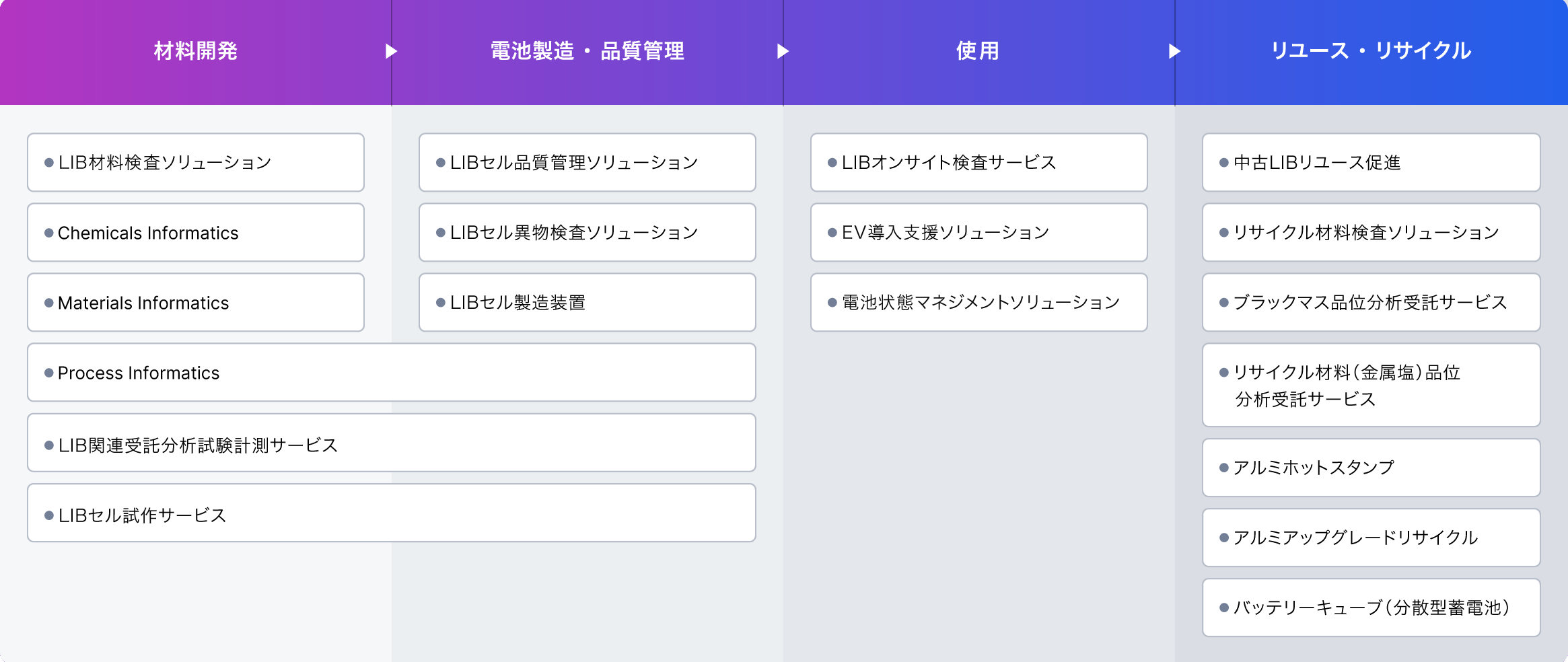Click arrow icon after 電池製造・品質管理 header
1568x662 pixels.
pos(783,51)
